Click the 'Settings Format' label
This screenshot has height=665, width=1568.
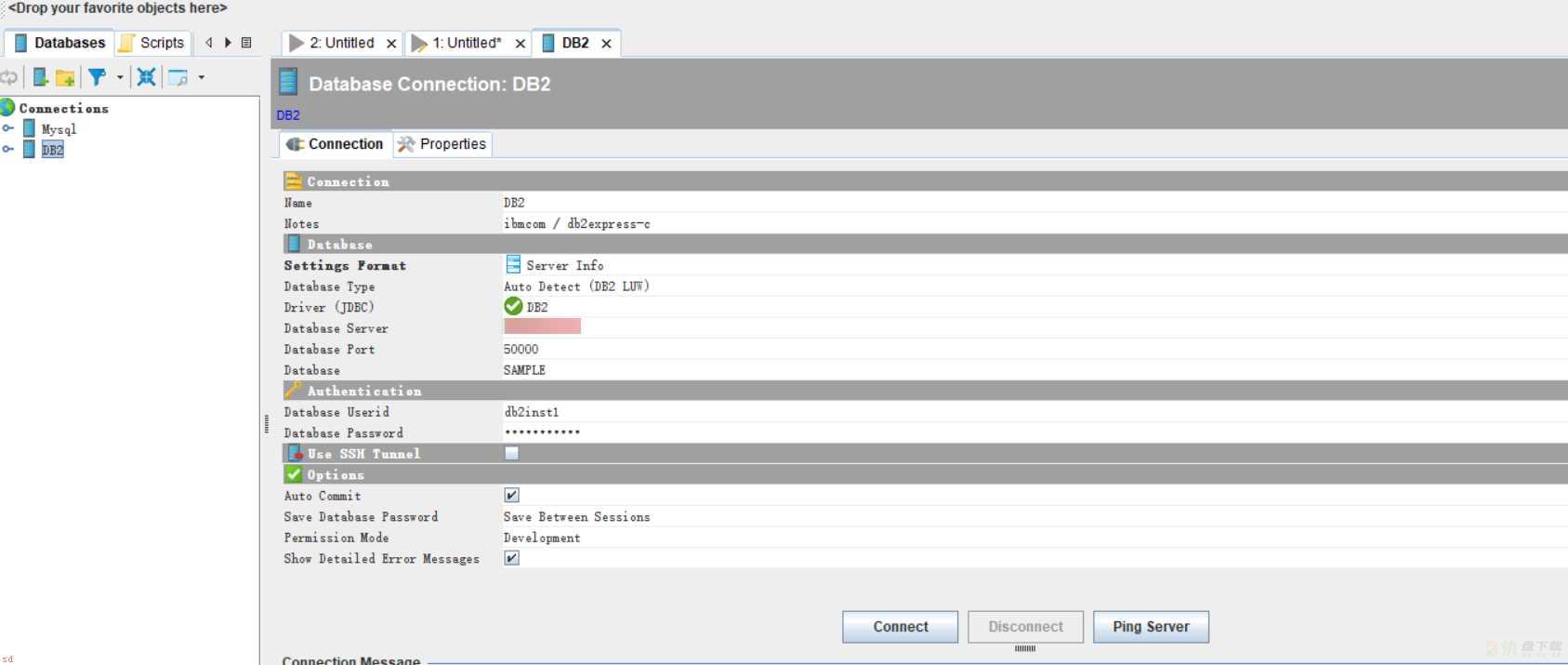click(345, 265)
